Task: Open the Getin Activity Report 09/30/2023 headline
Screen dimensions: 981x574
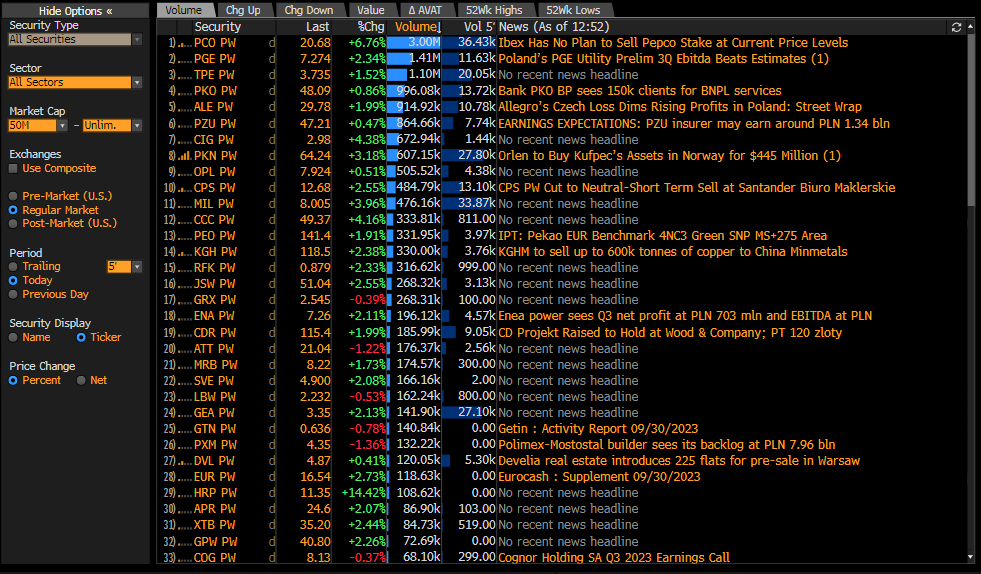Action: (x=598, y=429)
